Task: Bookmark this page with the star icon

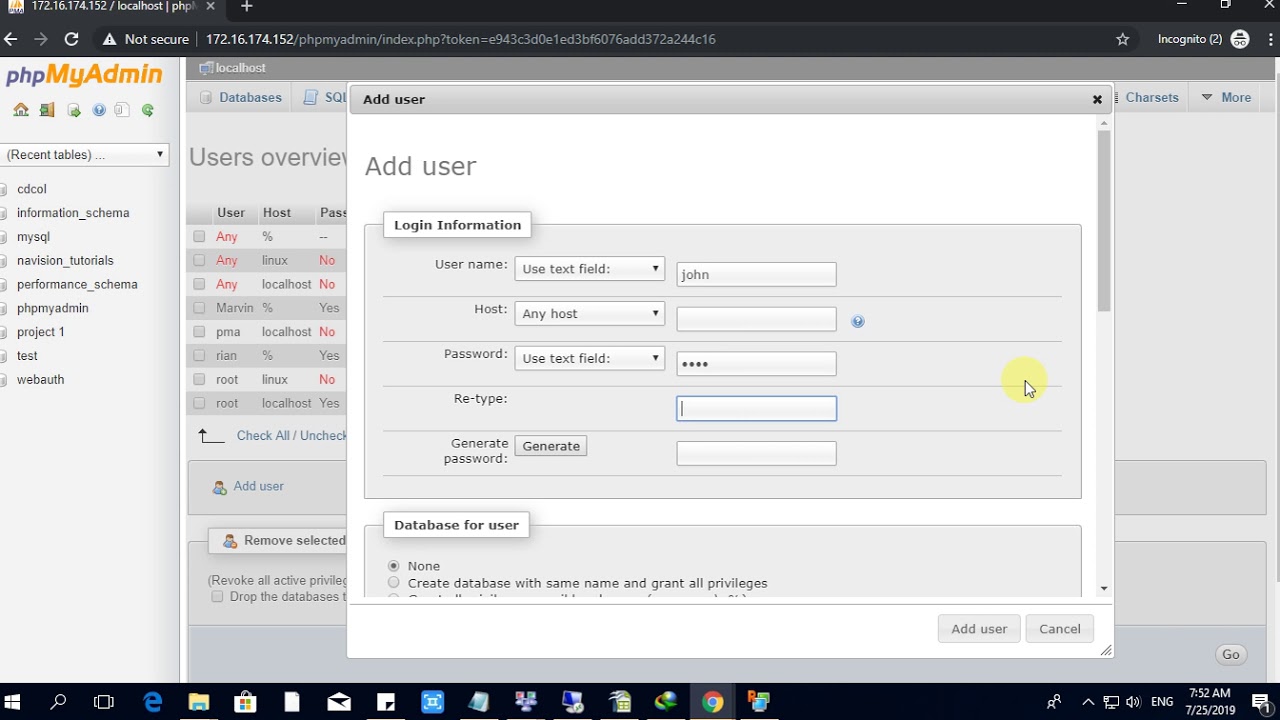Action: tap(1122, 39)
